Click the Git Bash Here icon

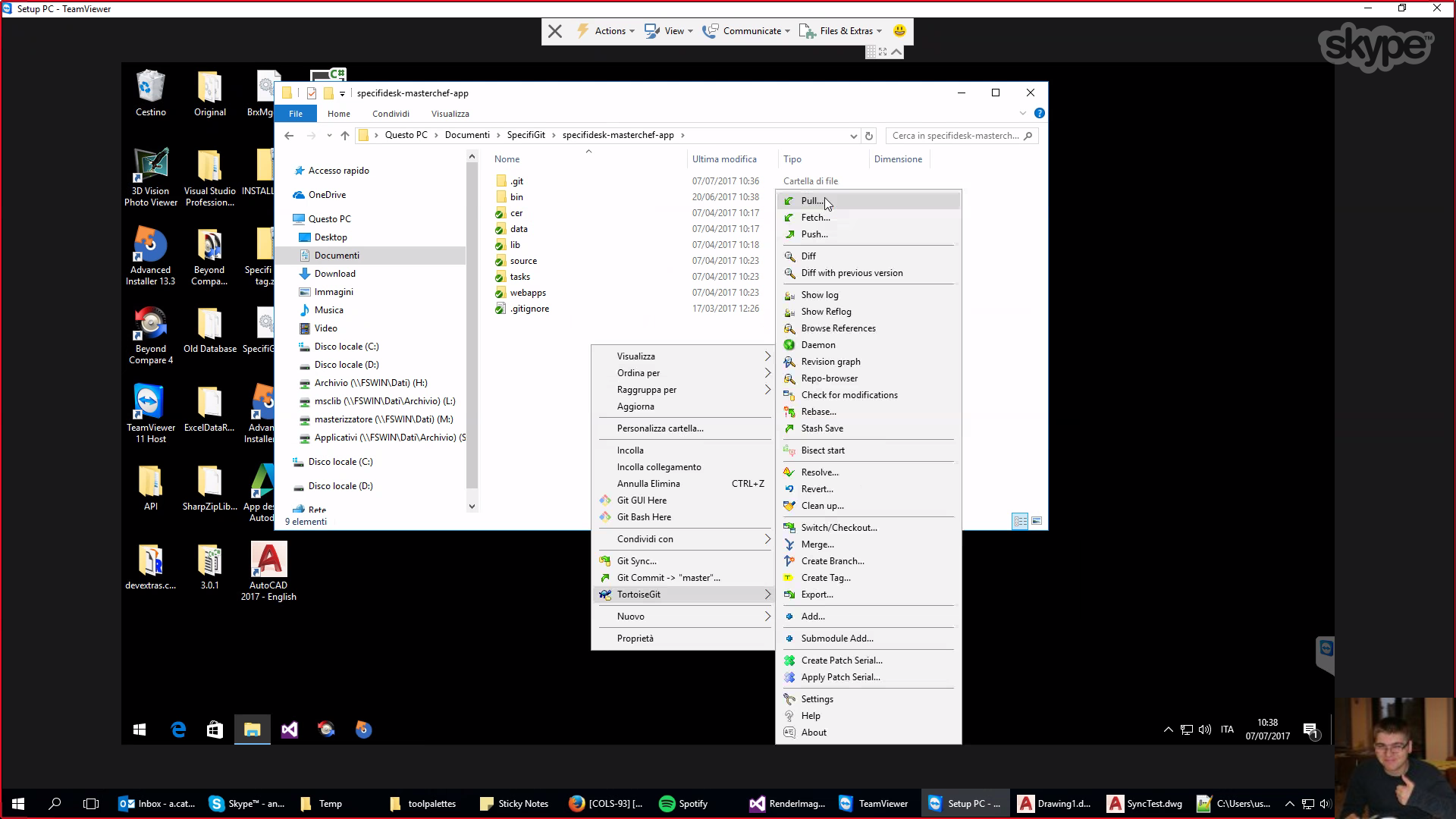click(x=605, y=517)
